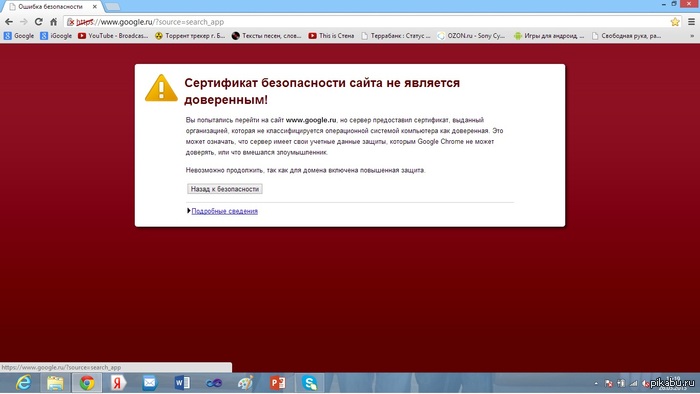This screenshot has height=394, width=700.
Task: Show hidden tray icons arrow
Action: coord(596,383)
